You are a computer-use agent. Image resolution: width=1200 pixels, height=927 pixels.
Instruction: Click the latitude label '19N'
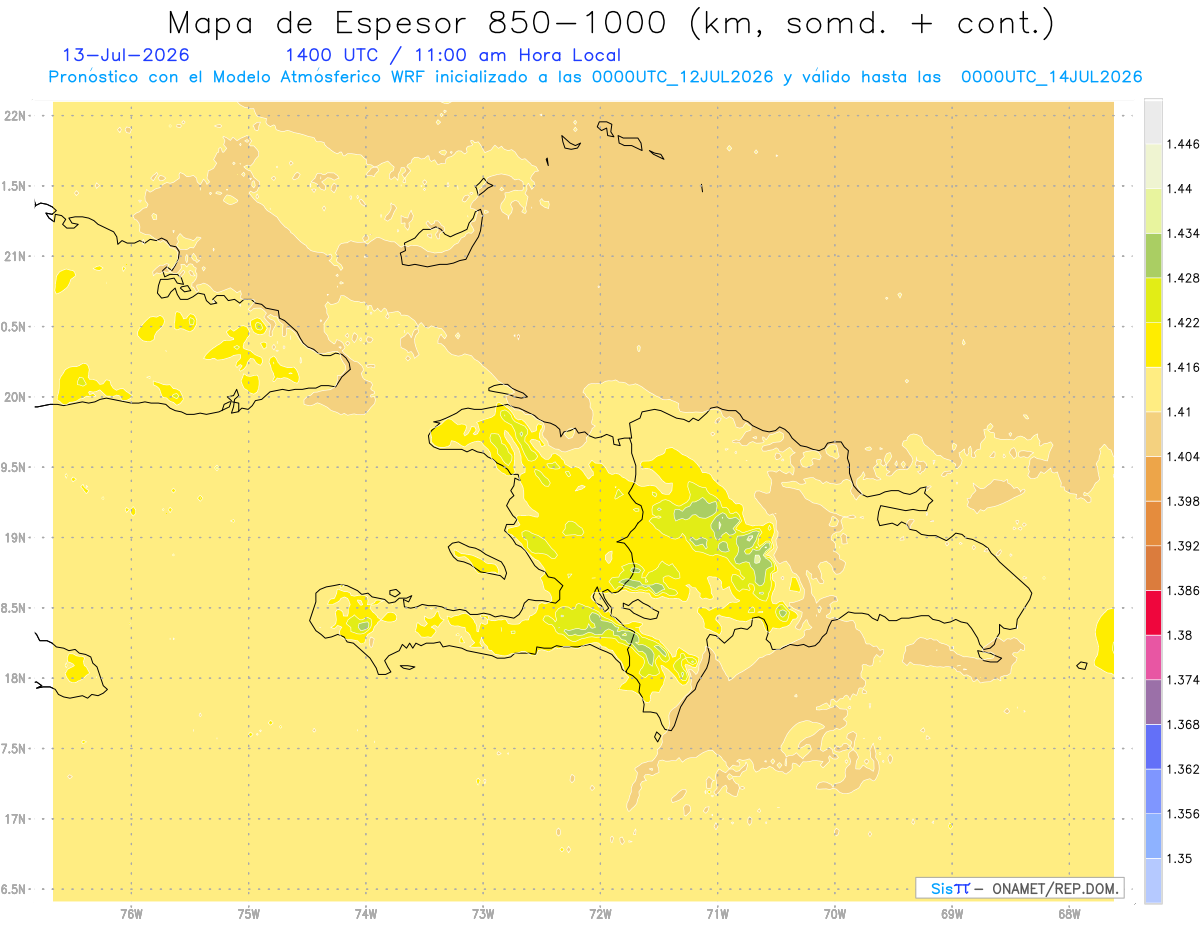click(15, 537)
